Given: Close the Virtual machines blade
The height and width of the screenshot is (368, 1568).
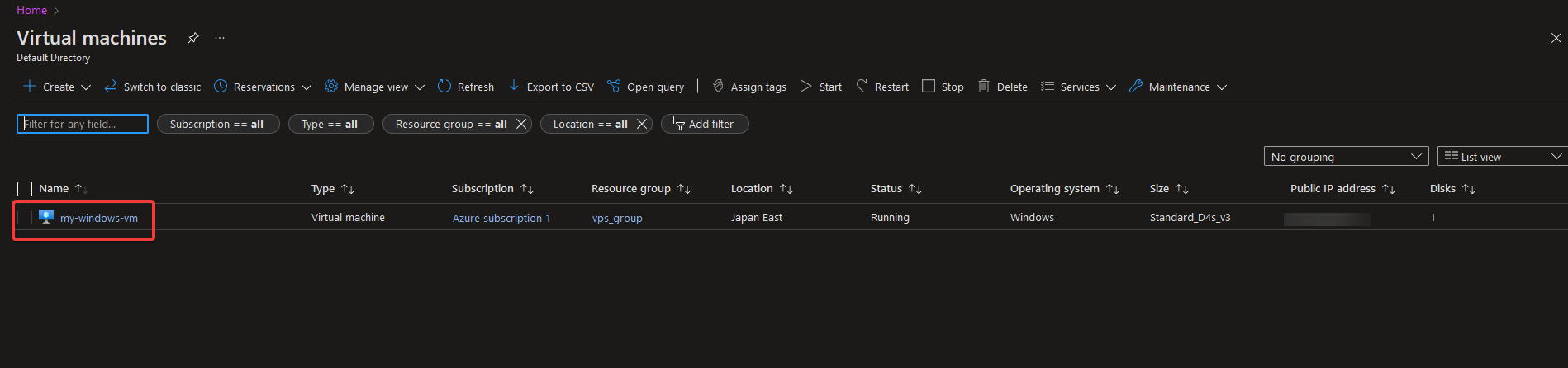Looking at the screenshot, I should 1556,38.
